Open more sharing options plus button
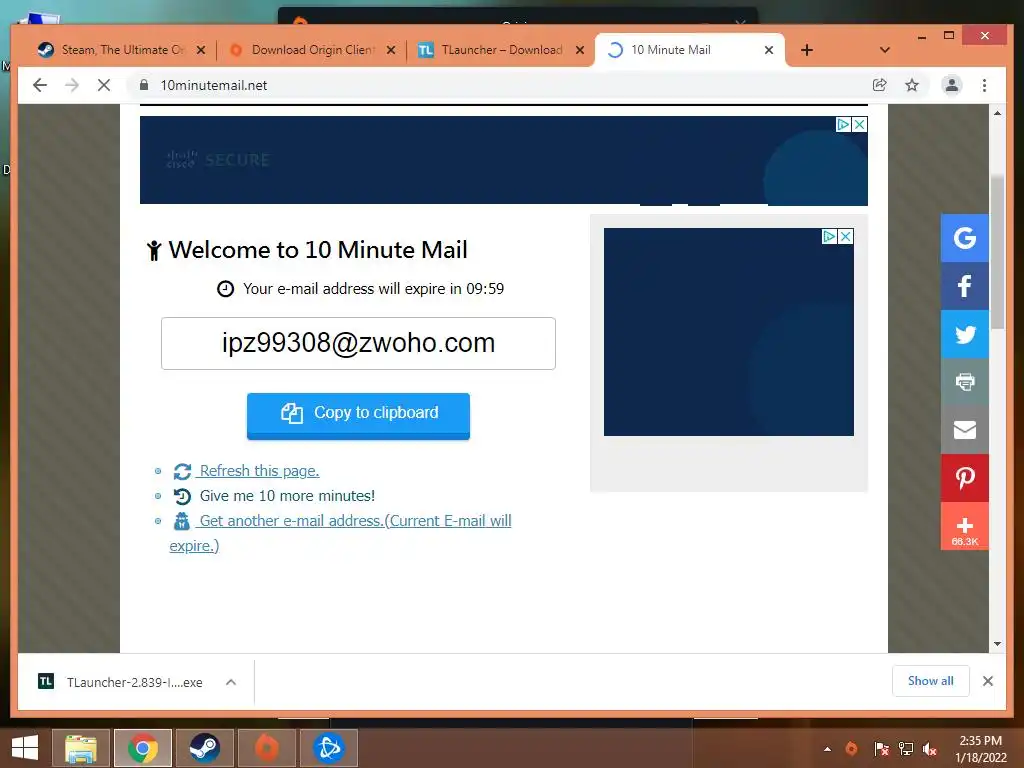 point(965,526)
